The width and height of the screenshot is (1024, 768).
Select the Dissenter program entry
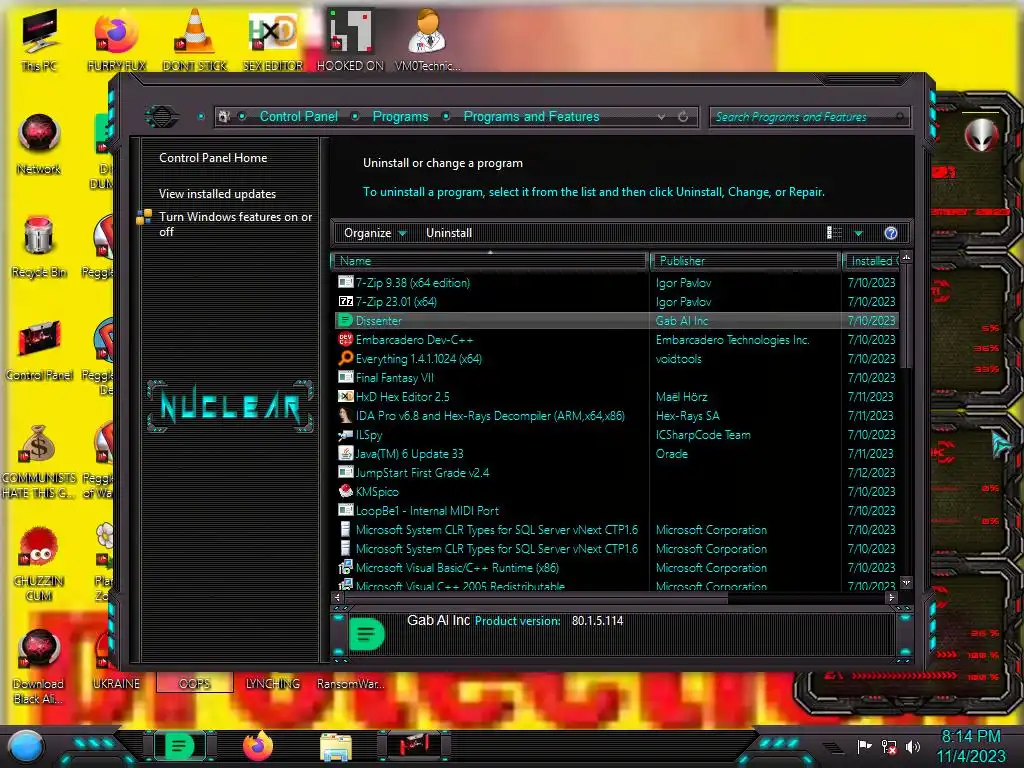[616, 321]
